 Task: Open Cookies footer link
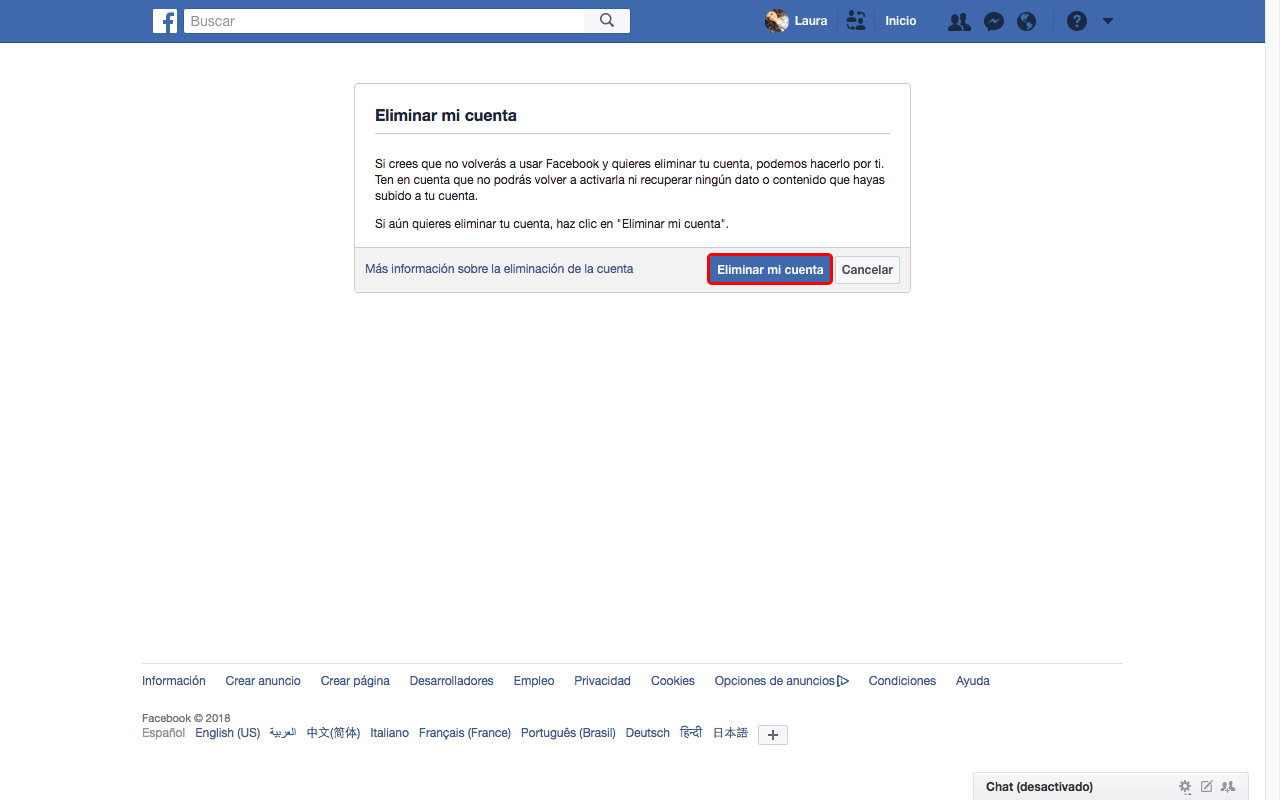(673, 681)
